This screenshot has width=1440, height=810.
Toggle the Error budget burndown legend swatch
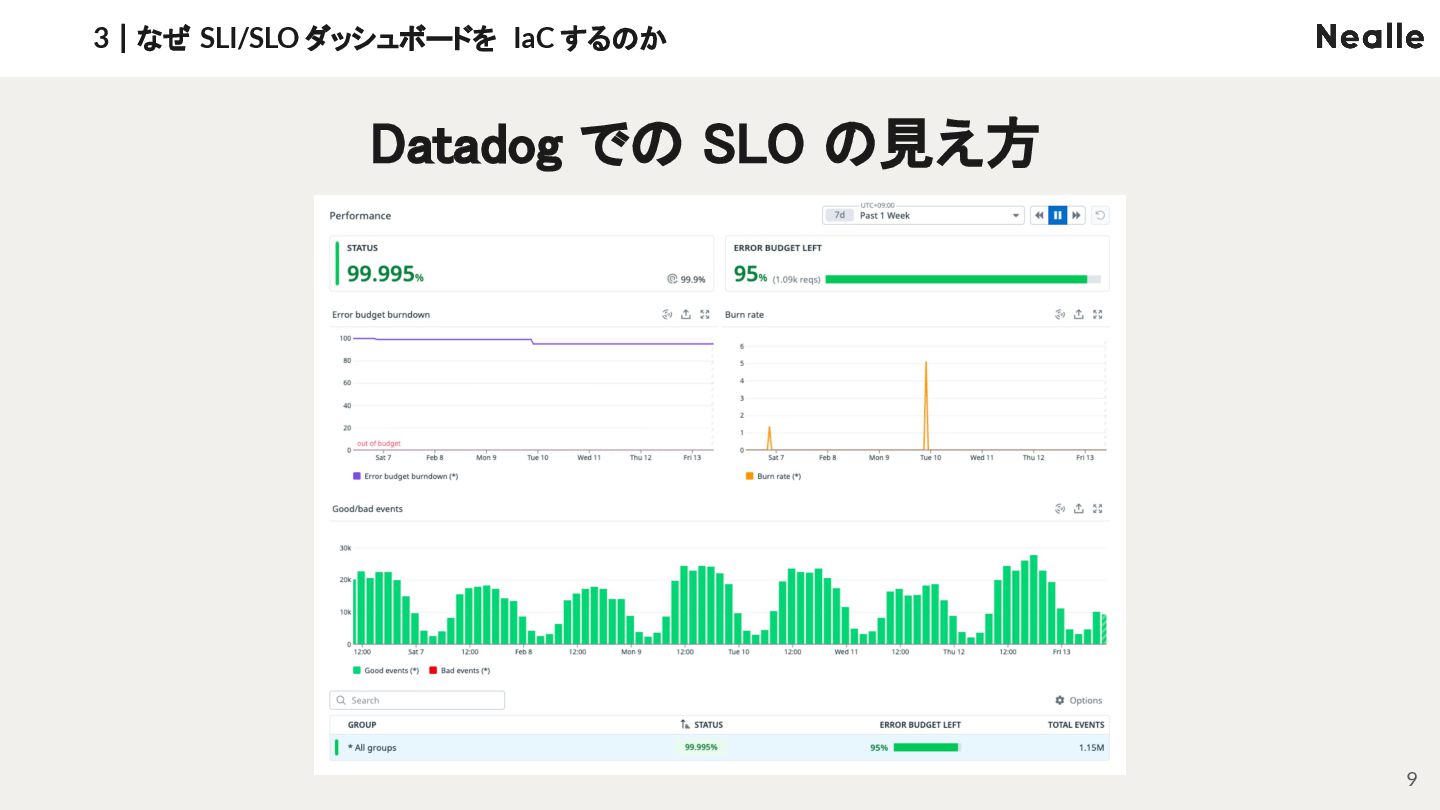coord(357,476)
